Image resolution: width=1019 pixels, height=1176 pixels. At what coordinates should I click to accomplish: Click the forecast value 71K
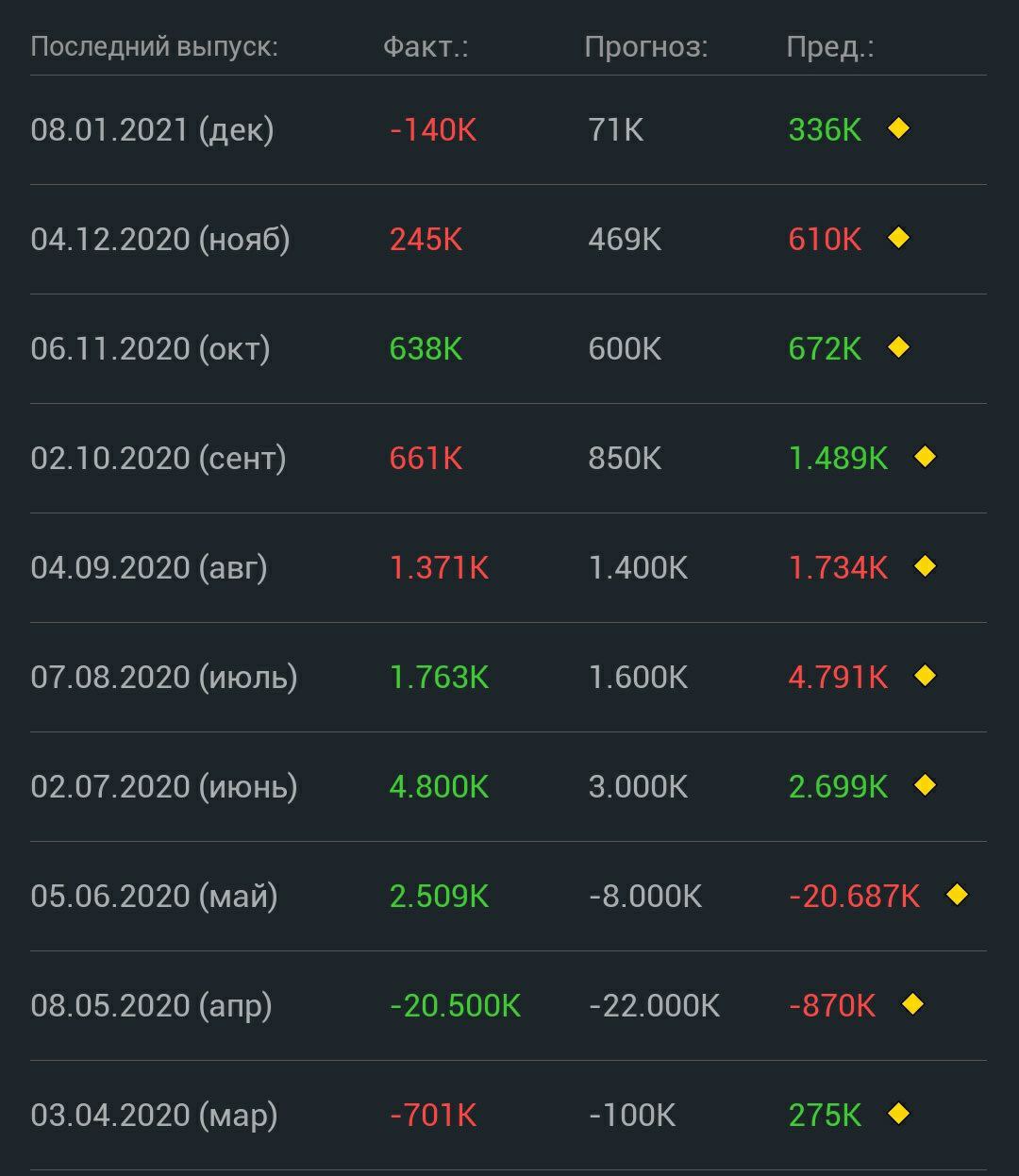click(x=616, y=130)
